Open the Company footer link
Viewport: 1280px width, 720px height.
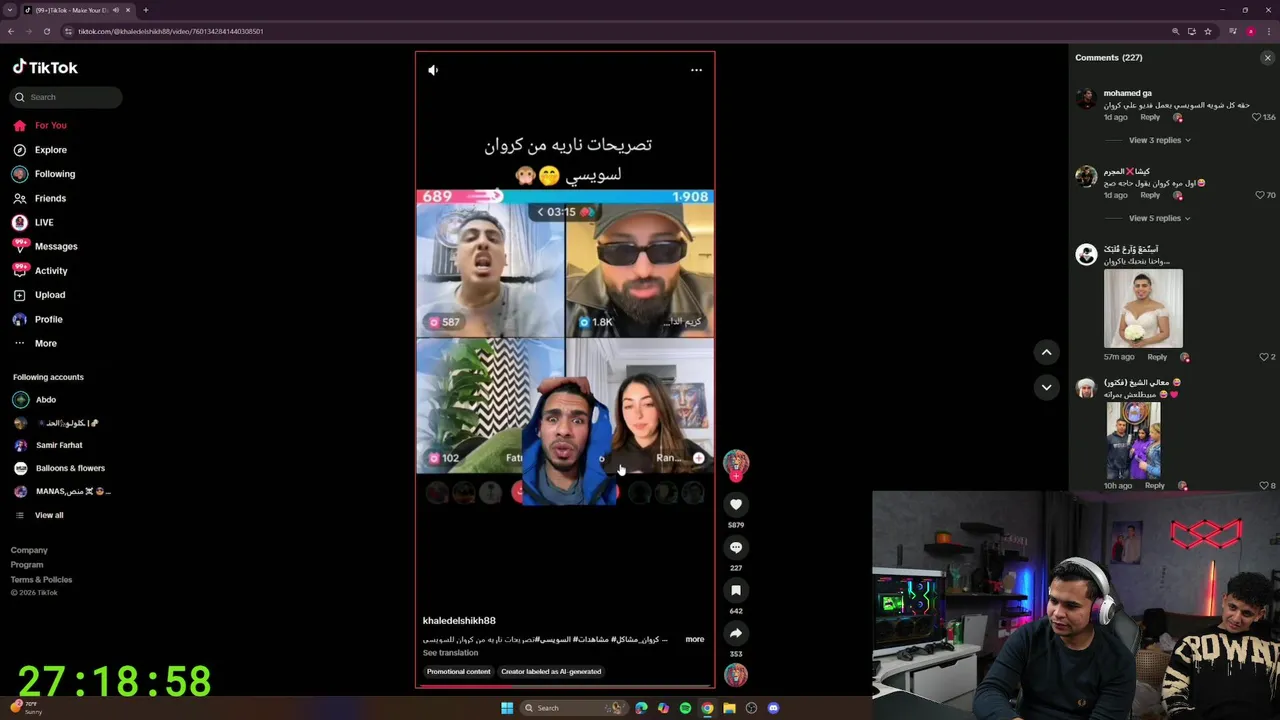pos(29,550)
